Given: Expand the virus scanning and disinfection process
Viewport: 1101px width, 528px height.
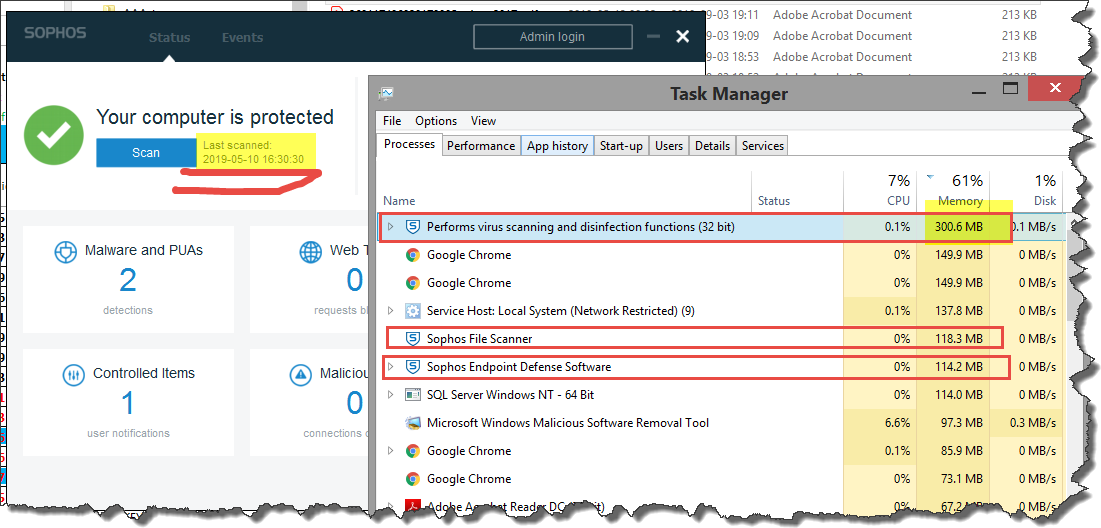Looking at the screenshot, I should (x=391, y=227).
